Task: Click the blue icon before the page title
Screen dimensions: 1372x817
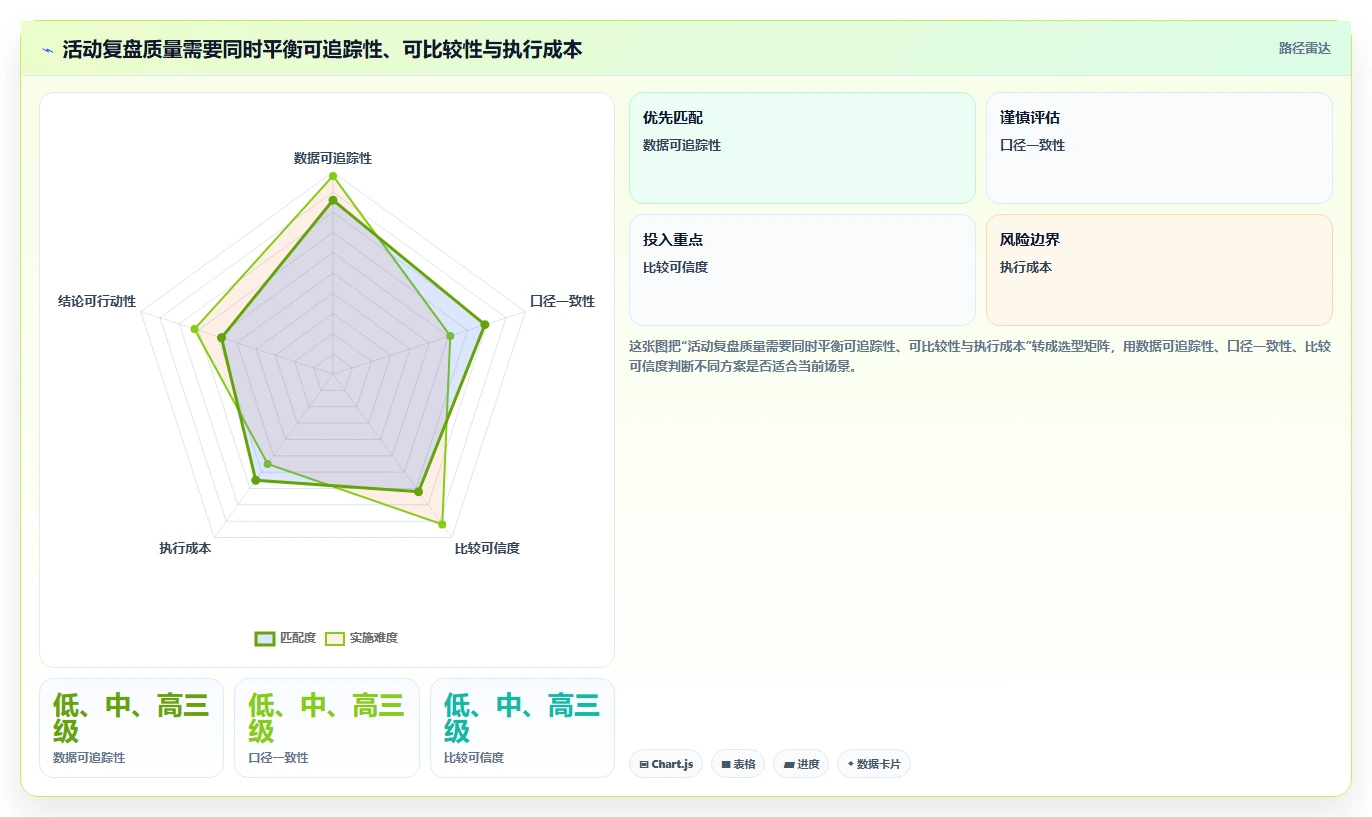Action: click(47, 50)
